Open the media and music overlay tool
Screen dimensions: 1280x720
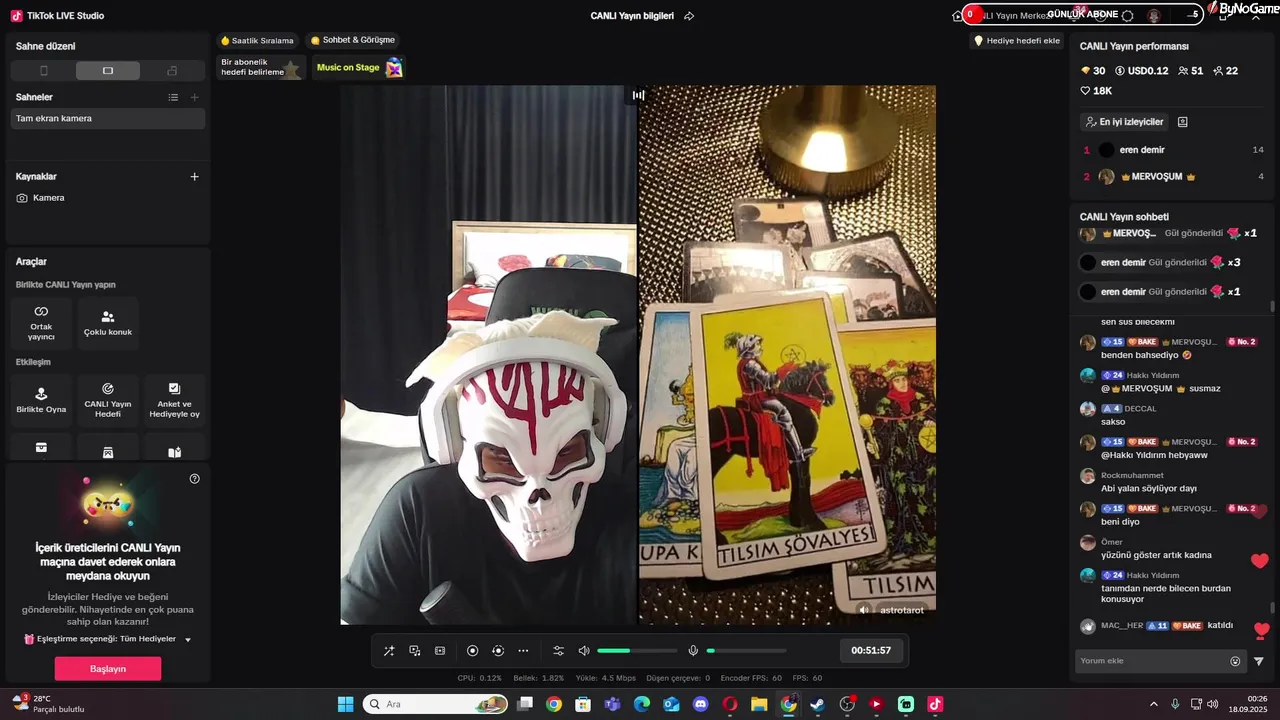coord(414,651)
